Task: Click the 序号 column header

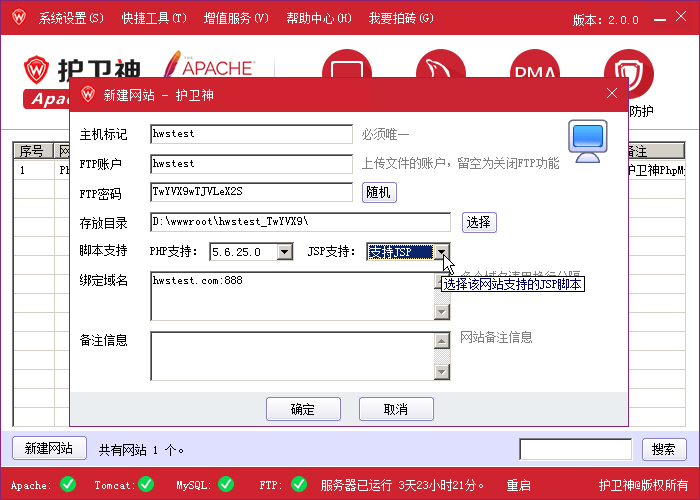Action: tap(33, 151)
